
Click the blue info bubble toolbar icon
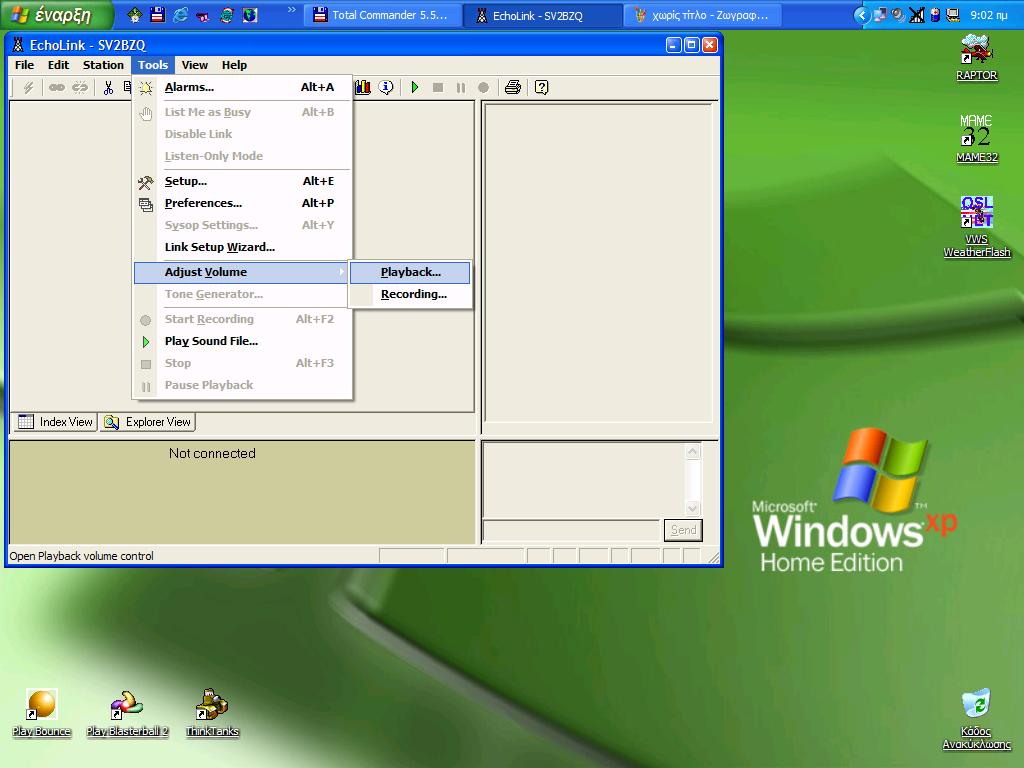386,88
